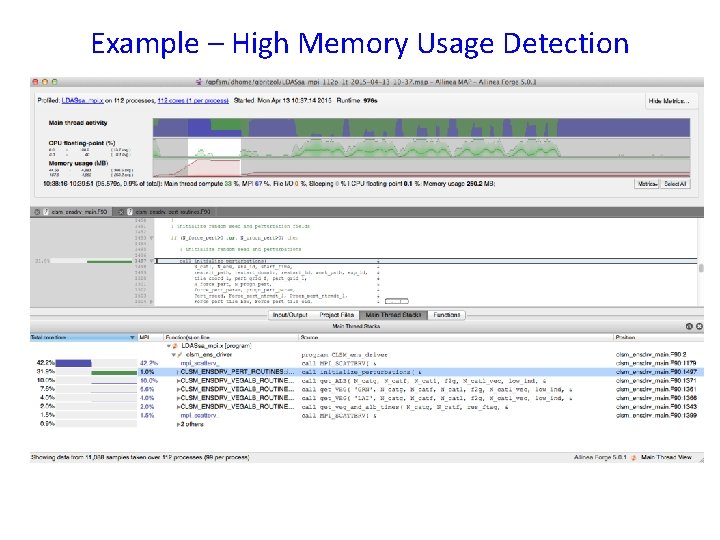Expand the CLSM_ENSDRV_VEGALB_ROUTINE row with 10.0% MPI

click(x=178, y=381)
